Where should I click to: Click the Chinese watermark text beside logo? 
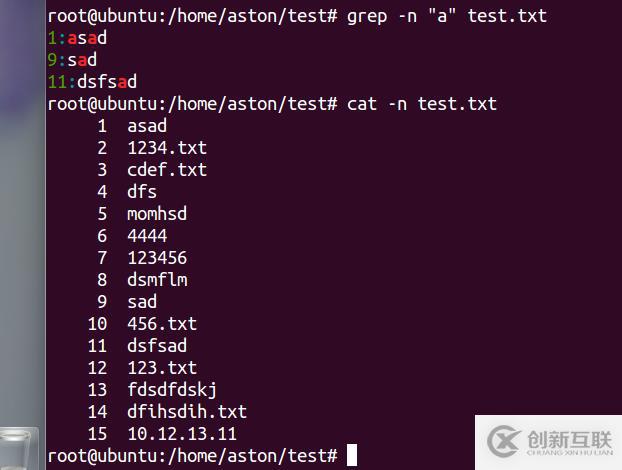pyautogui.click(x=570, y=439)
